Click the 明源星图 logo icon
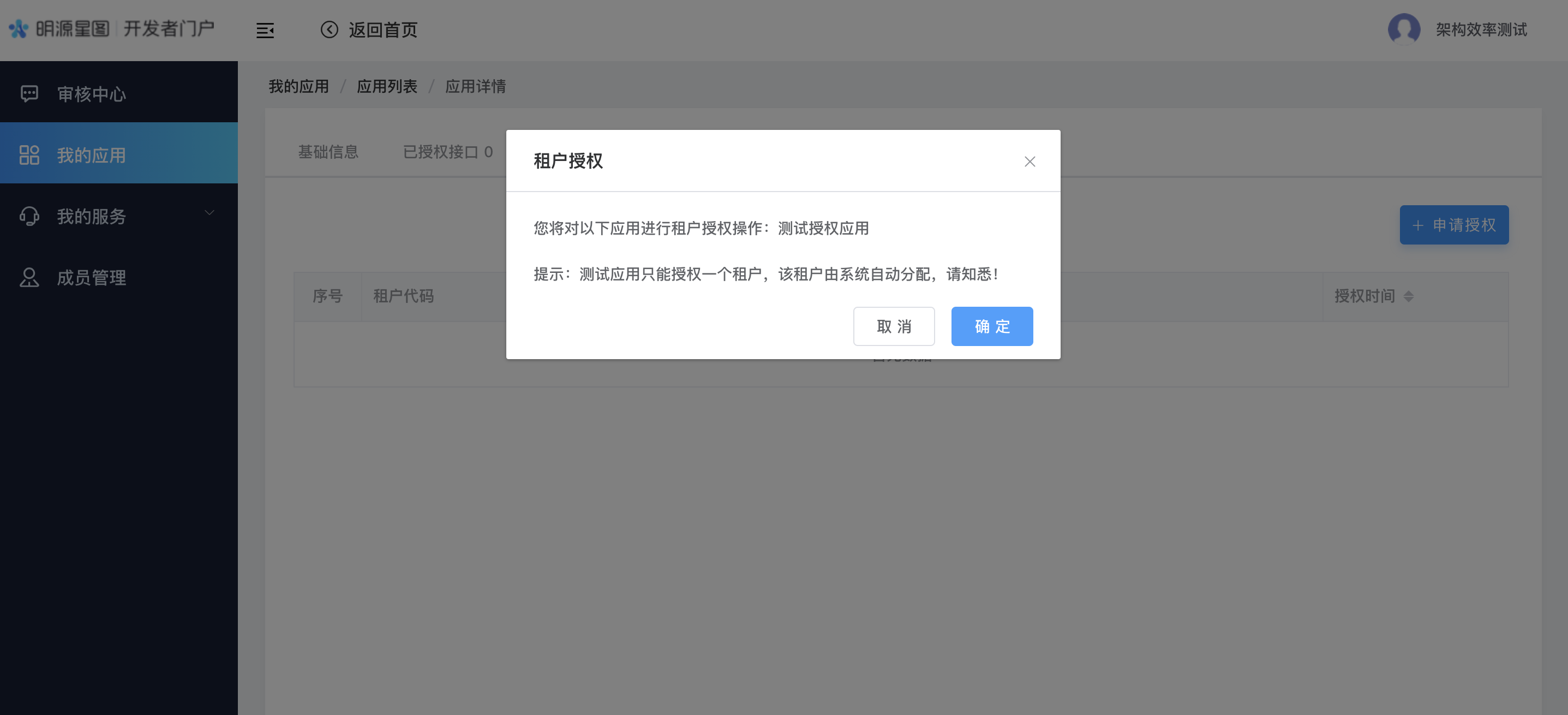Image resolution: width=1568 pixels, height=715 pixels. click(x=18, y=28)
